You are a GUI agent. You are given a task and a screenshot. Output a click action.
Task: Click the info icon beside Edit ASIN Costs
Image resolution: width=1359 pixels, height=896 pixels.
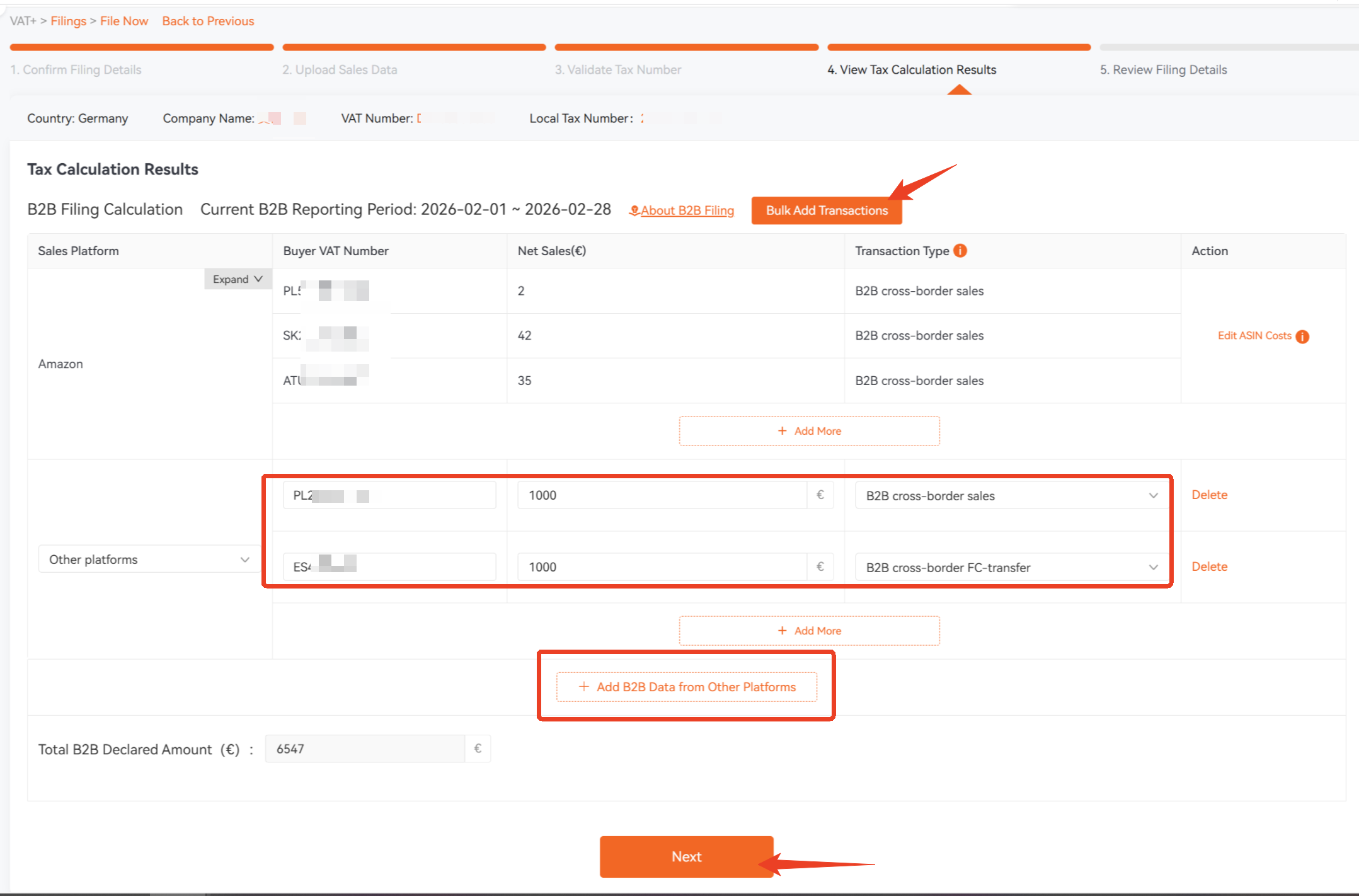click(1302, 336)
